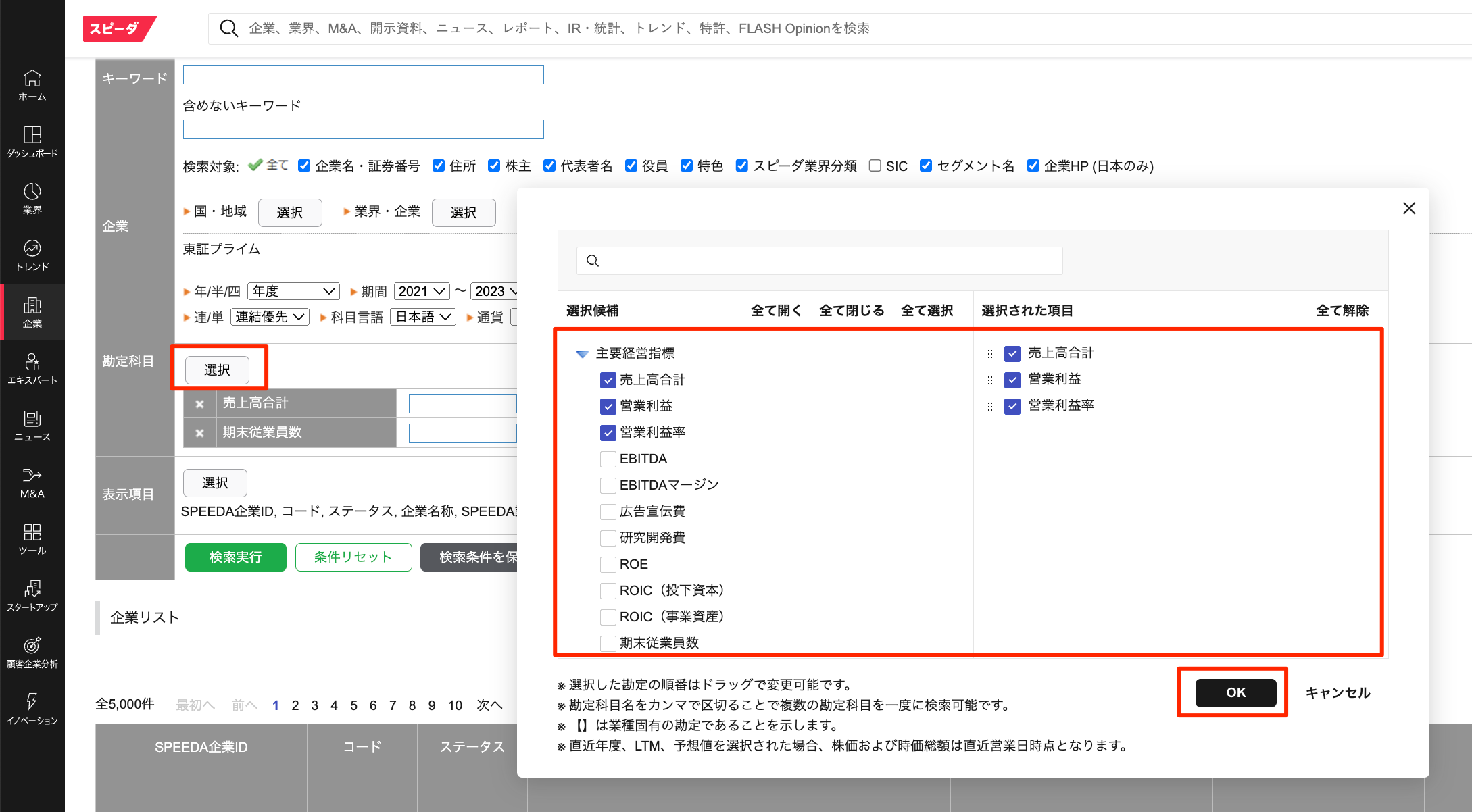1472x812 pixels.
Task: Open the ダッシュボード sidebar icon
Action: click(x=32, y=142)
